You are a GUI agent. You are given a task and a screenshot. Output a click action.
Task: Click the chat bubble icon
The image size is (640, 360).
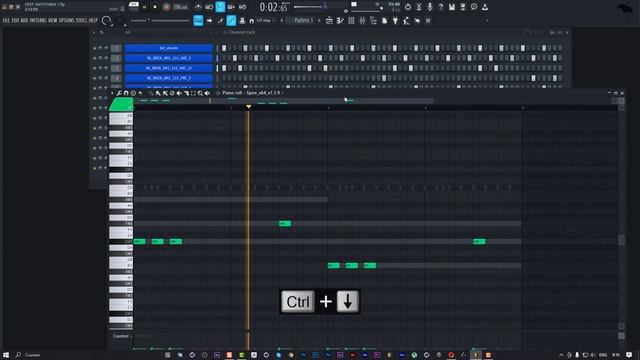[x=474, y=7]
